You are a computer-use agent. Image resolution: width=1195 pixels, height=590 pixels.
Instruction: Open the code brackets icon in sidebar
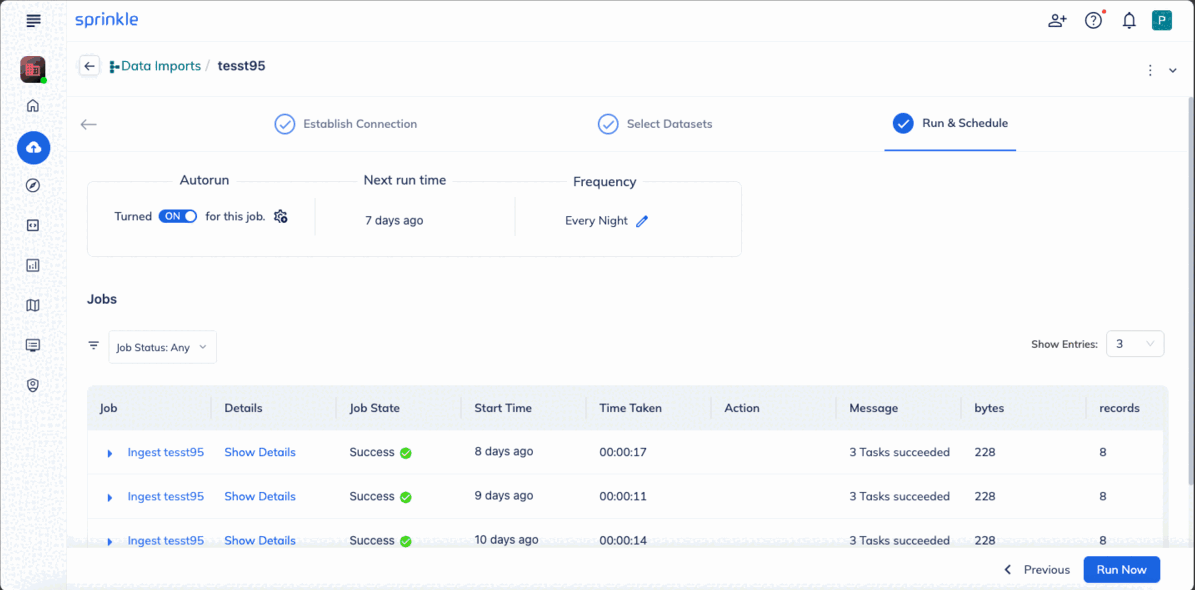33,226
